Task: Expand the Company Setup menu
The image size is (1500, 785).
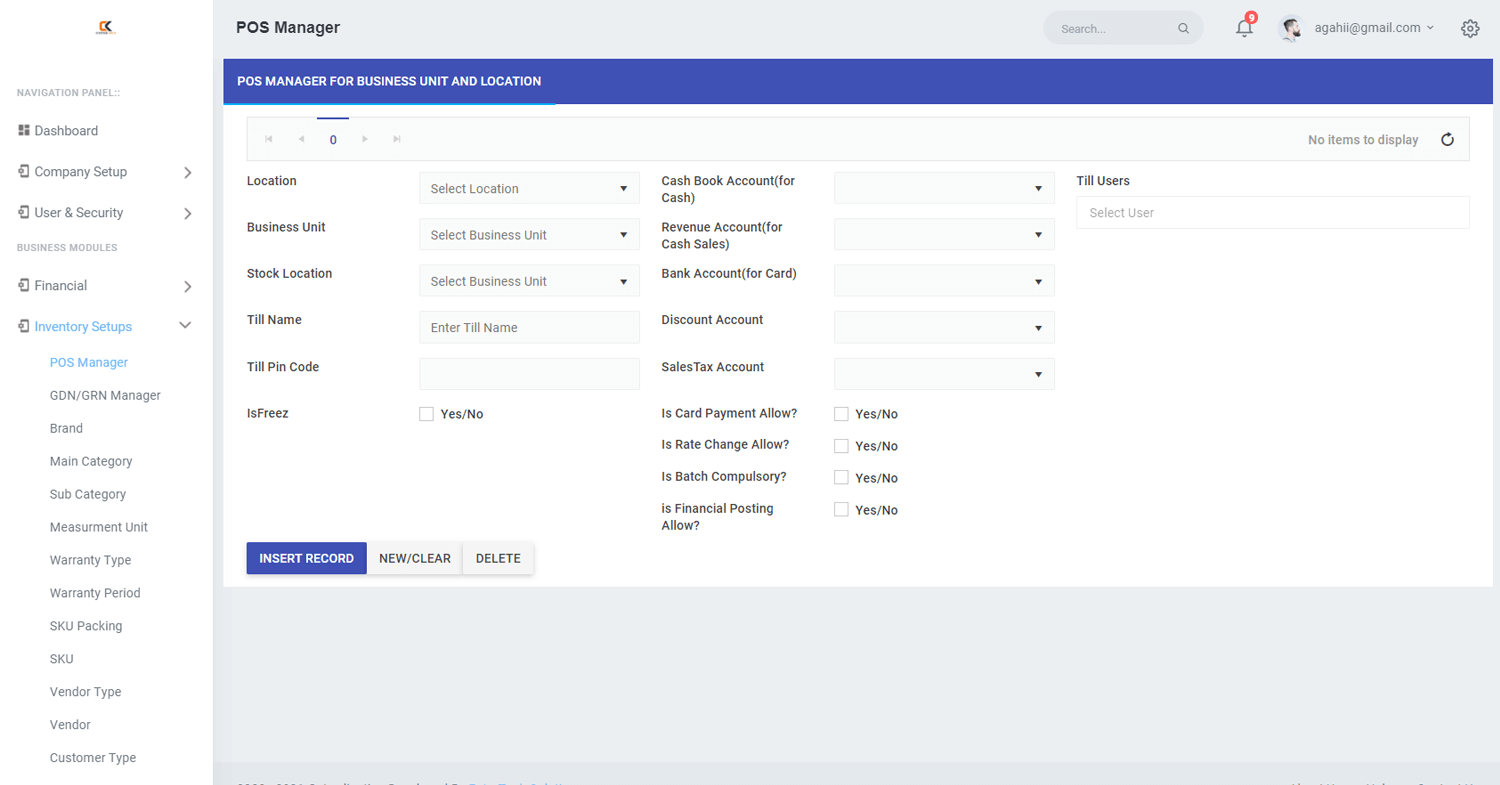Action: pos(105,172)
